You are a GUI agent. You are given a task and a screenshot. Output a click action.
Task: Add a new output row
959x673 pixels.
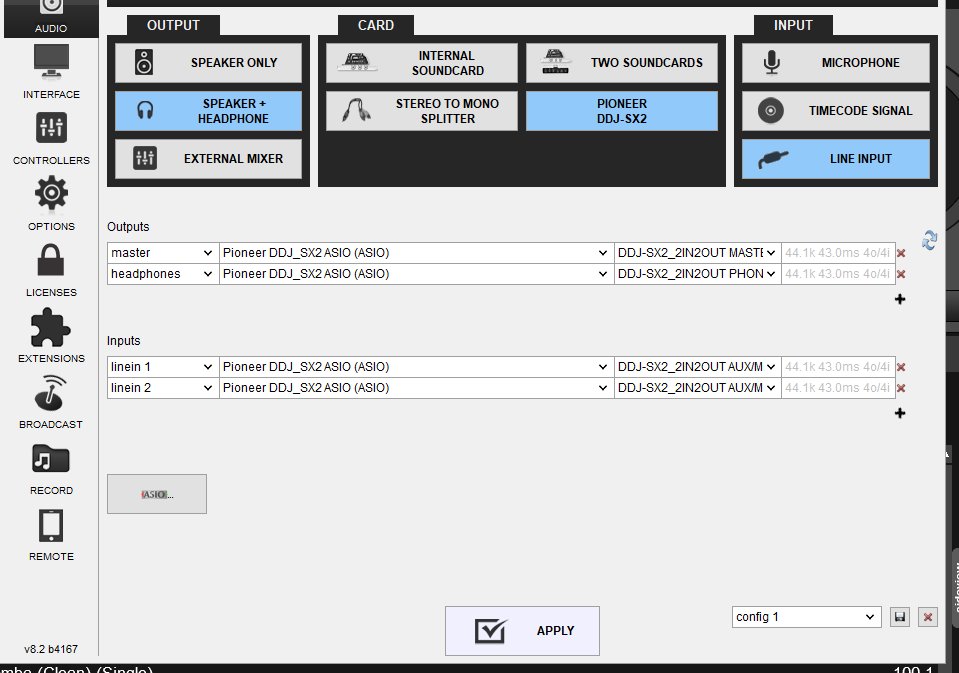[900, 299]
